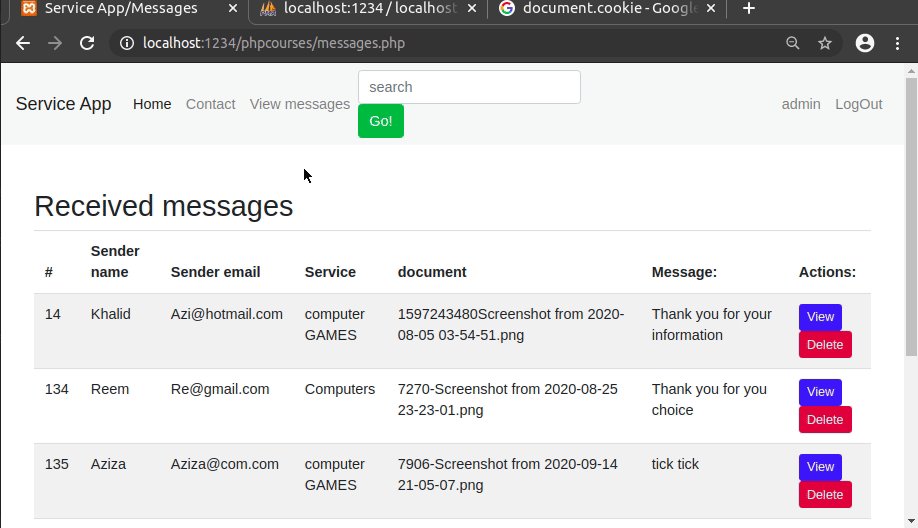The width and height of the screenshot is (918, 528).
Task: Click the sender name Aziza
Action: click(108, 464)
